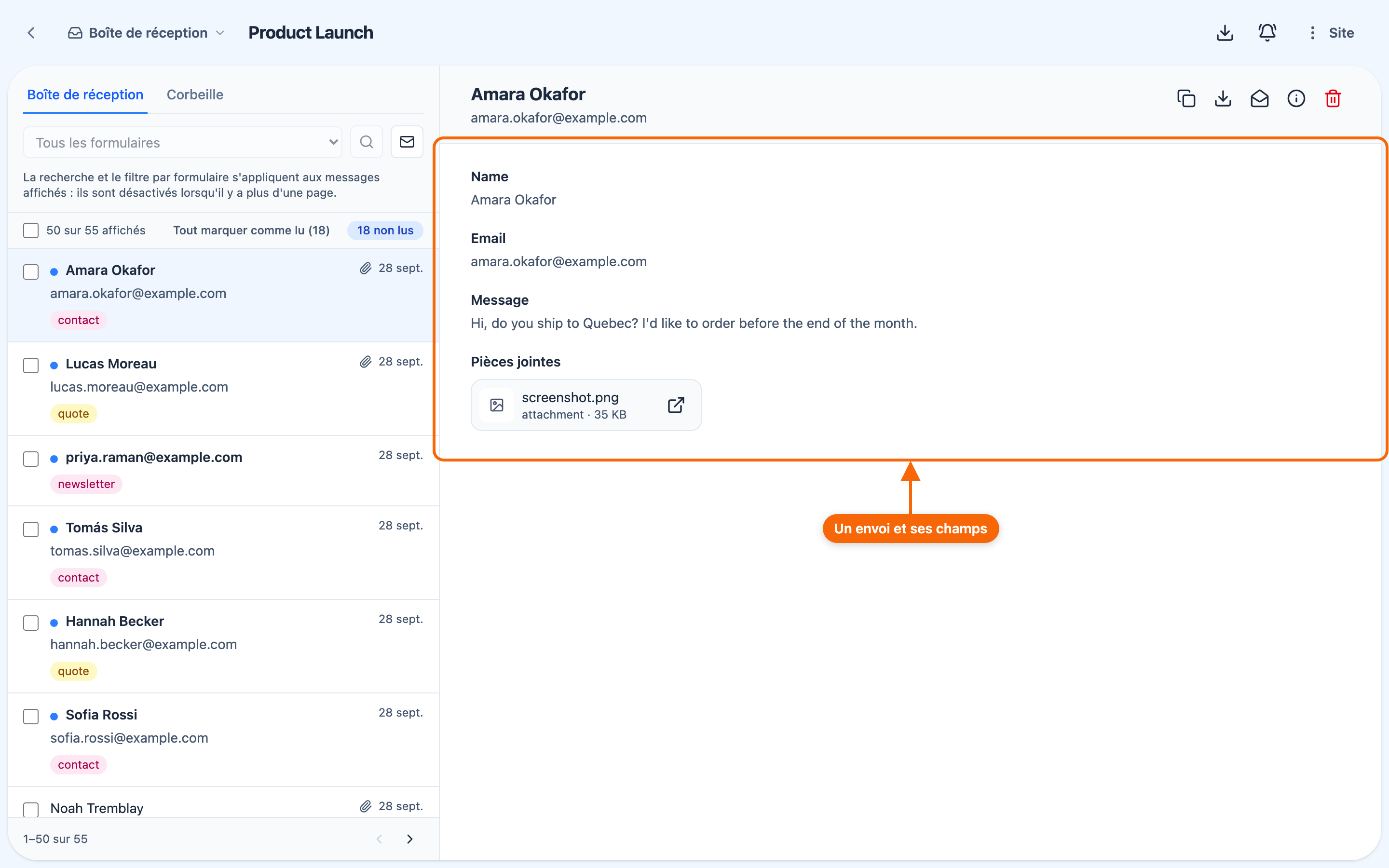Click the Product Launch title

[x=311, y=33]
